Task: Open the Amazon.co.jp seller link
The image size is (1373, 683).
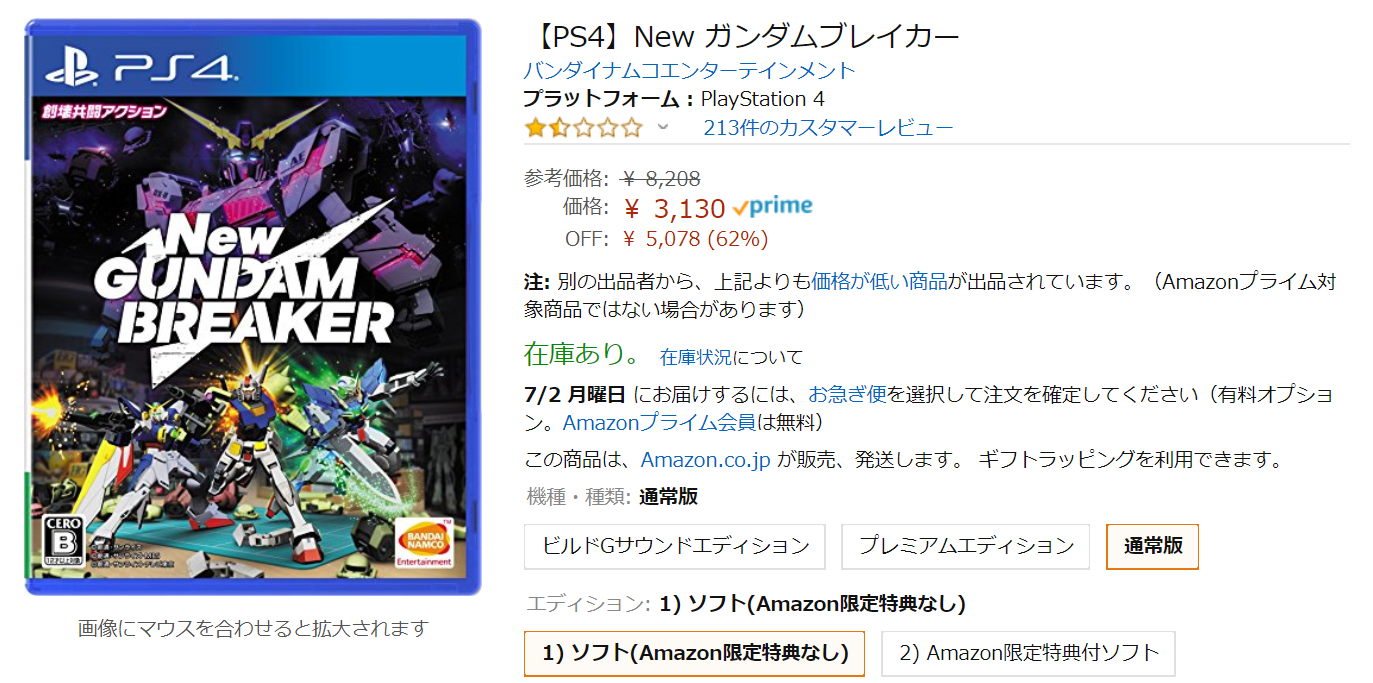Action: (x=706, y=460)
